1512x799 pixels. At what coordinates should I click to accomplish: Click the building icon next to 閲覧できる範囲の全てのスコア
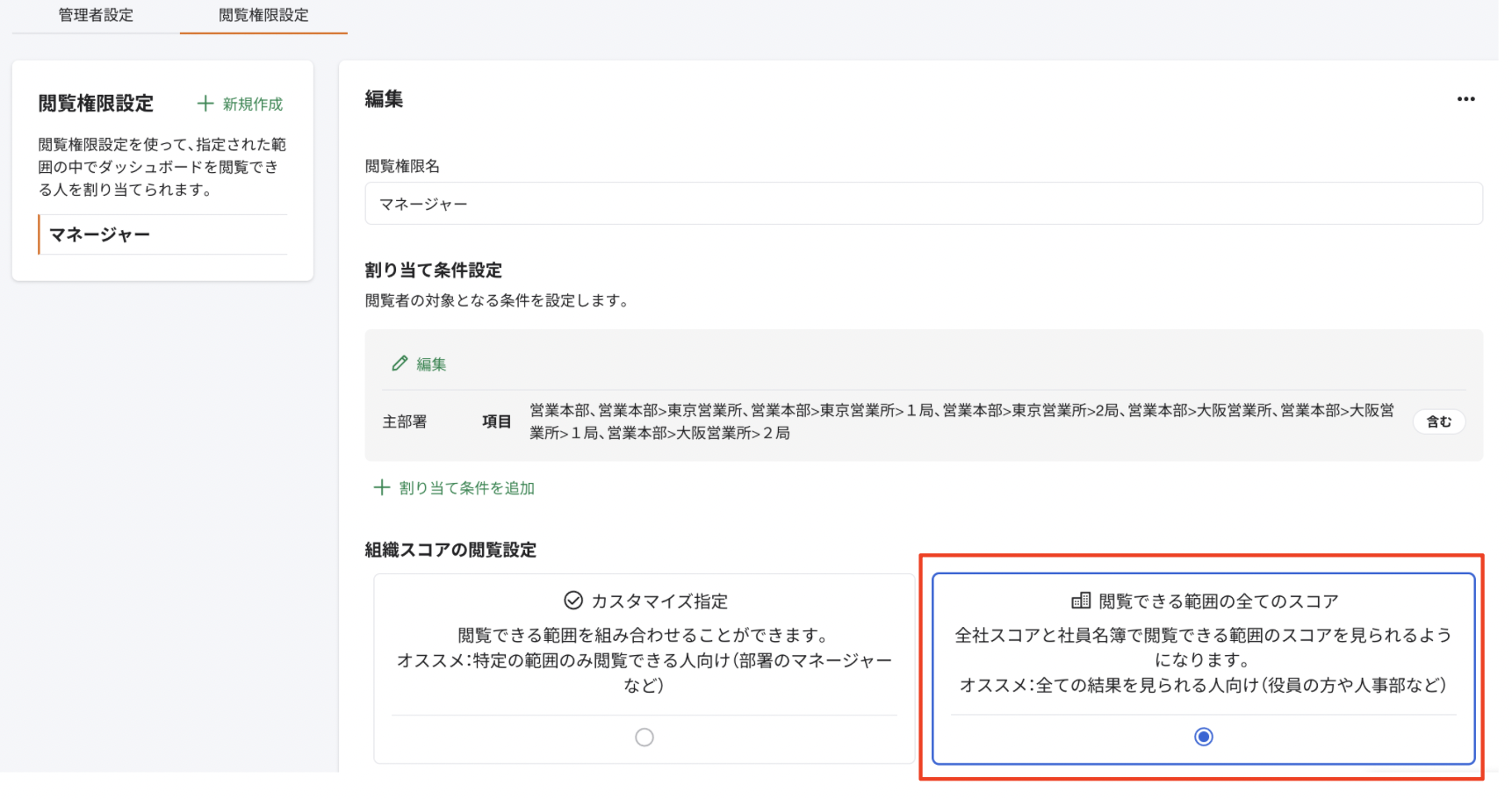[x=1081, y=601]
